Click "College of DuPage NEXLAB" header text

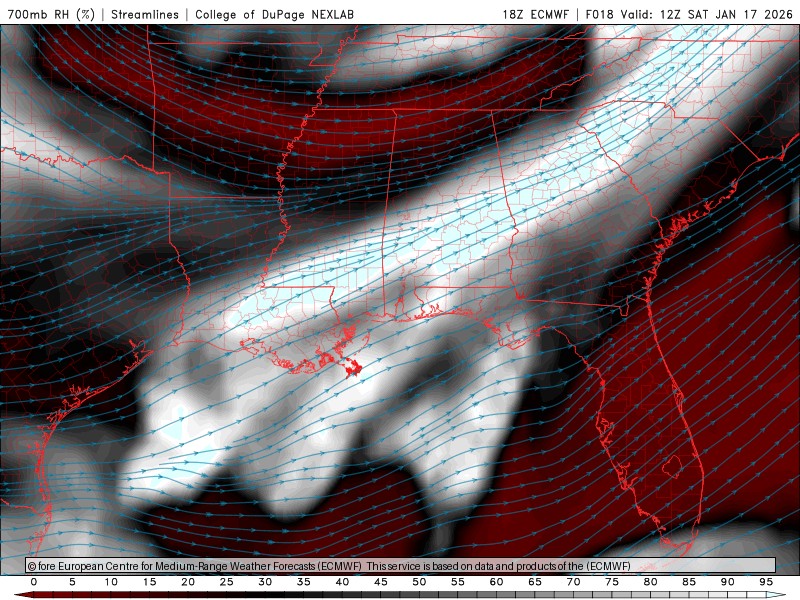274,15
